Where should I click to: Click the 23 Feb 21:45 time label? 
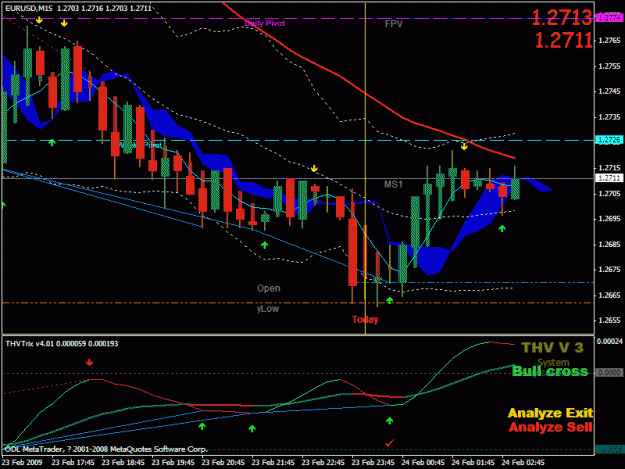(x=273, y=463)
